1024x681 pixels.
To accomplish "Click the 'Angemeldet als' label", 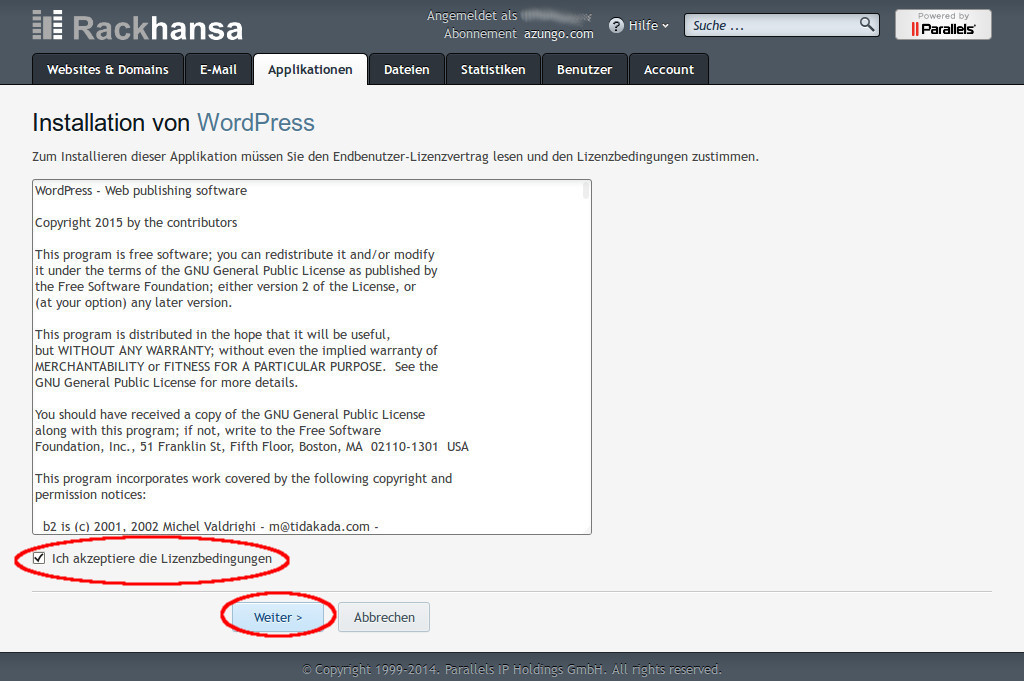I will pyautogui.click(x=472, y=16).
